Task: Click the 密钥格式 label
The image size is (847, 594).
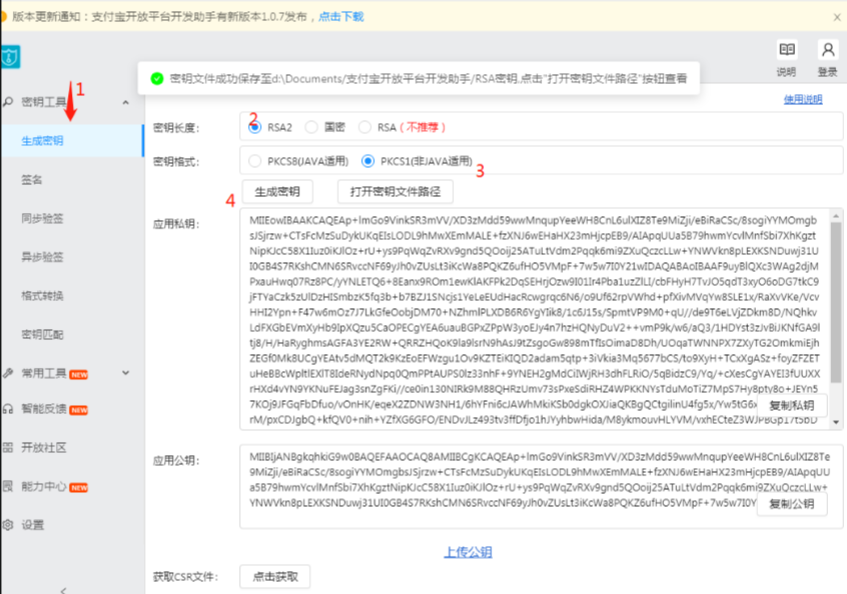Action: coord(176,162)
